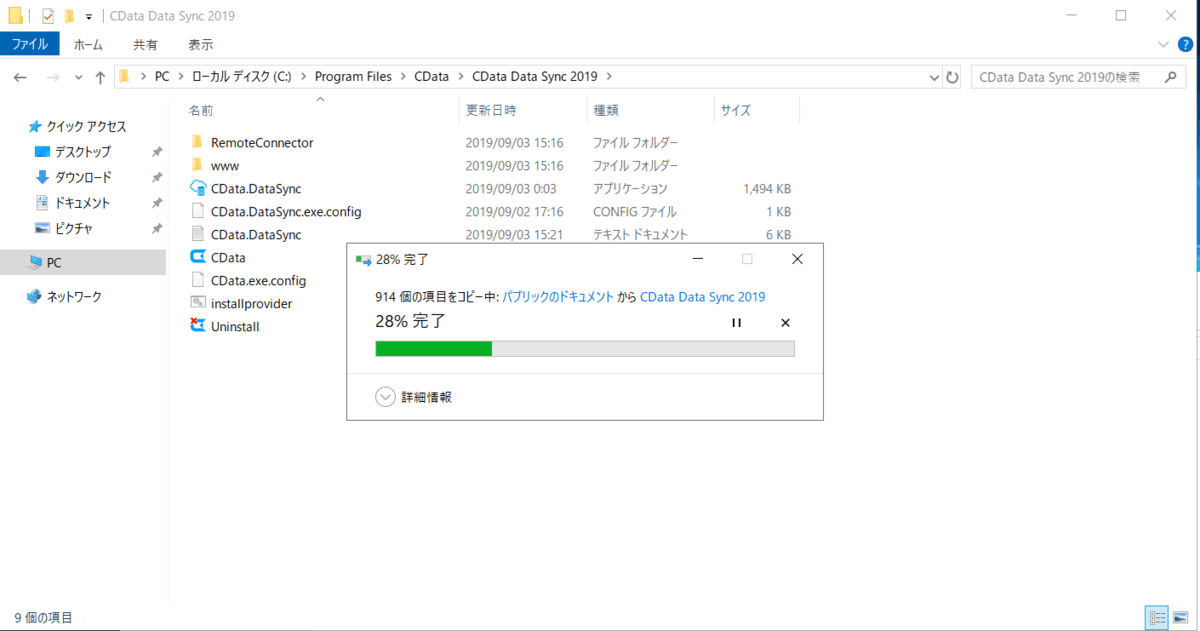Switch to details view layout icon
The height and width of the screenshot is (631, 1200).
(1156, 617)
